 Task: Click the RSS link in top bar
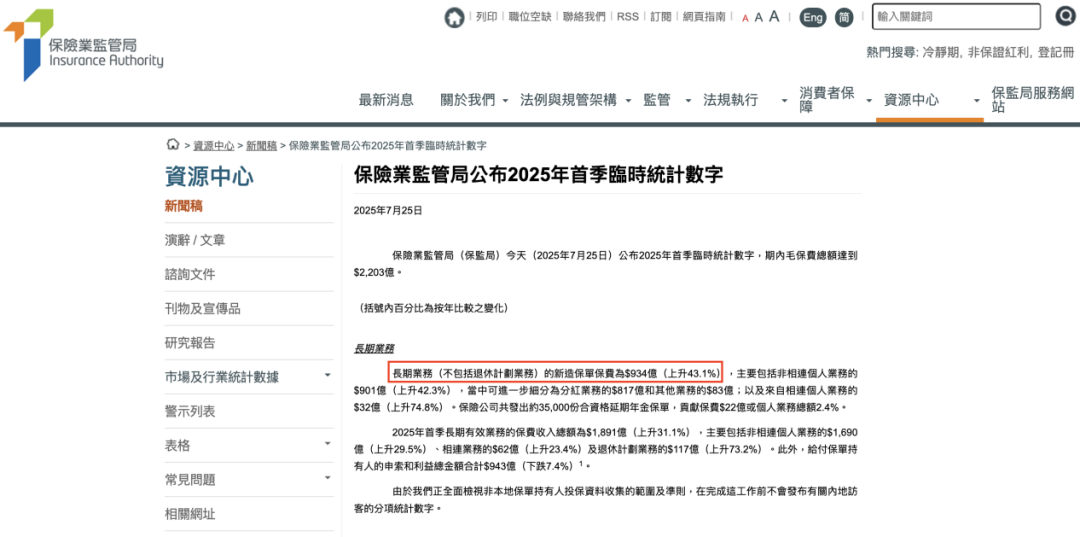(627, 17)
